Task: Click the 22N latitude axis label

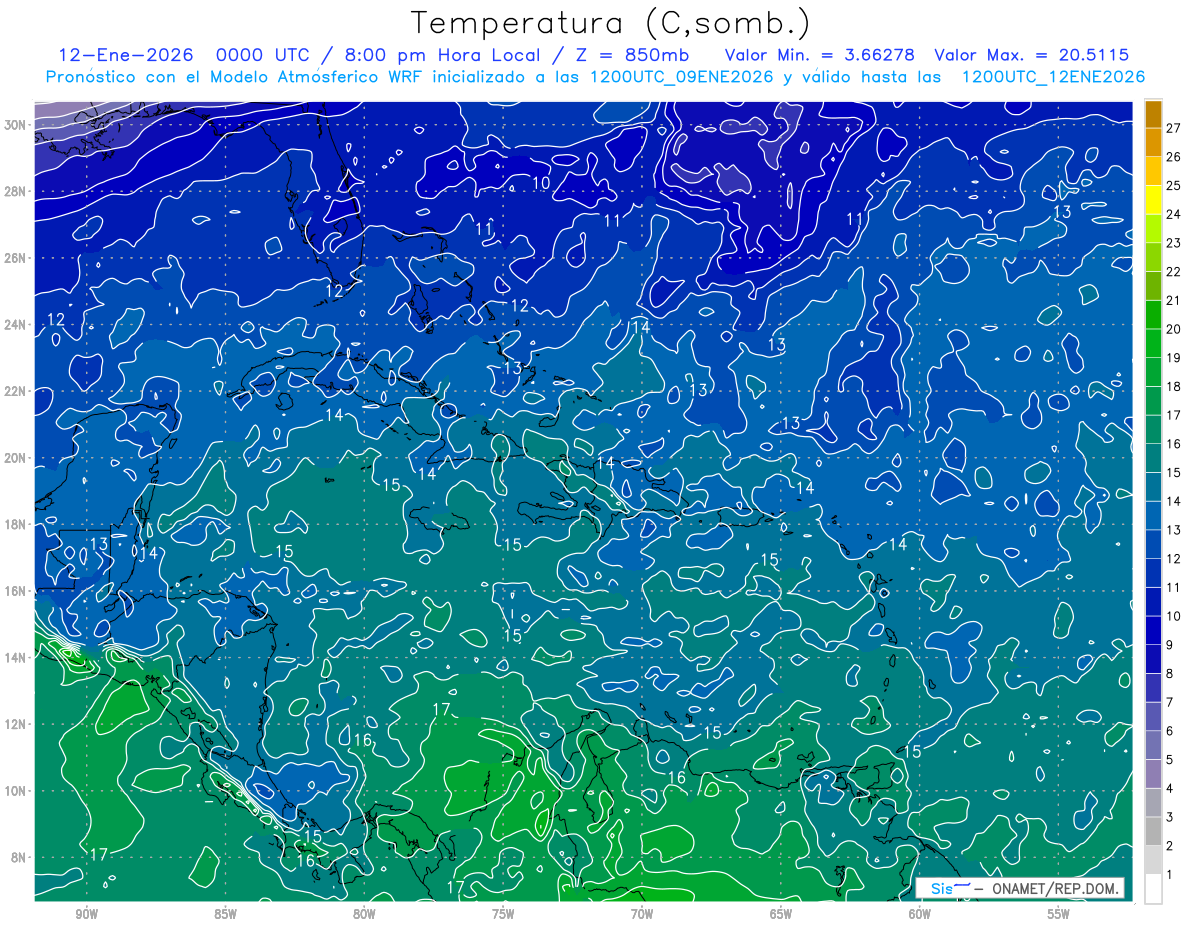Action: [x=17, y=391]
